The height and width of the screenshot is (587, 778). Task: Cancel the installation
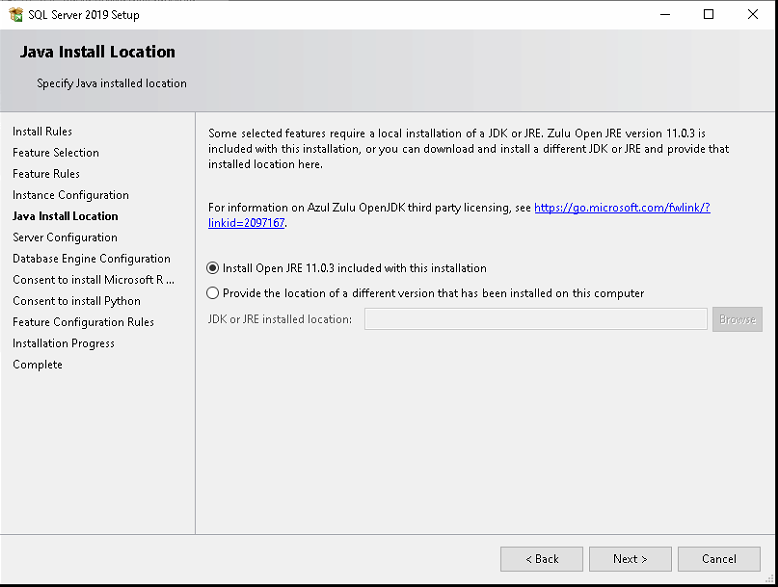(x=719, y=559)
